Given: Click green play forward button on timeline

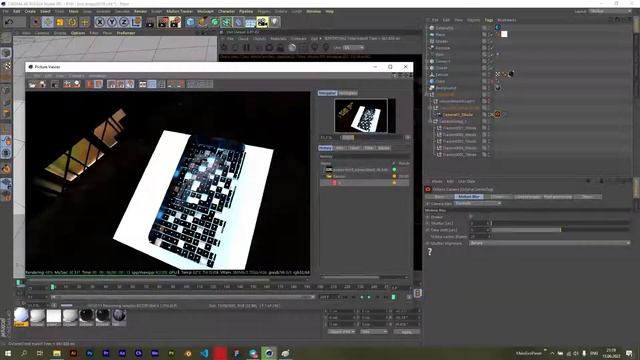Looking at the screenshot, I should click(369, 297).
